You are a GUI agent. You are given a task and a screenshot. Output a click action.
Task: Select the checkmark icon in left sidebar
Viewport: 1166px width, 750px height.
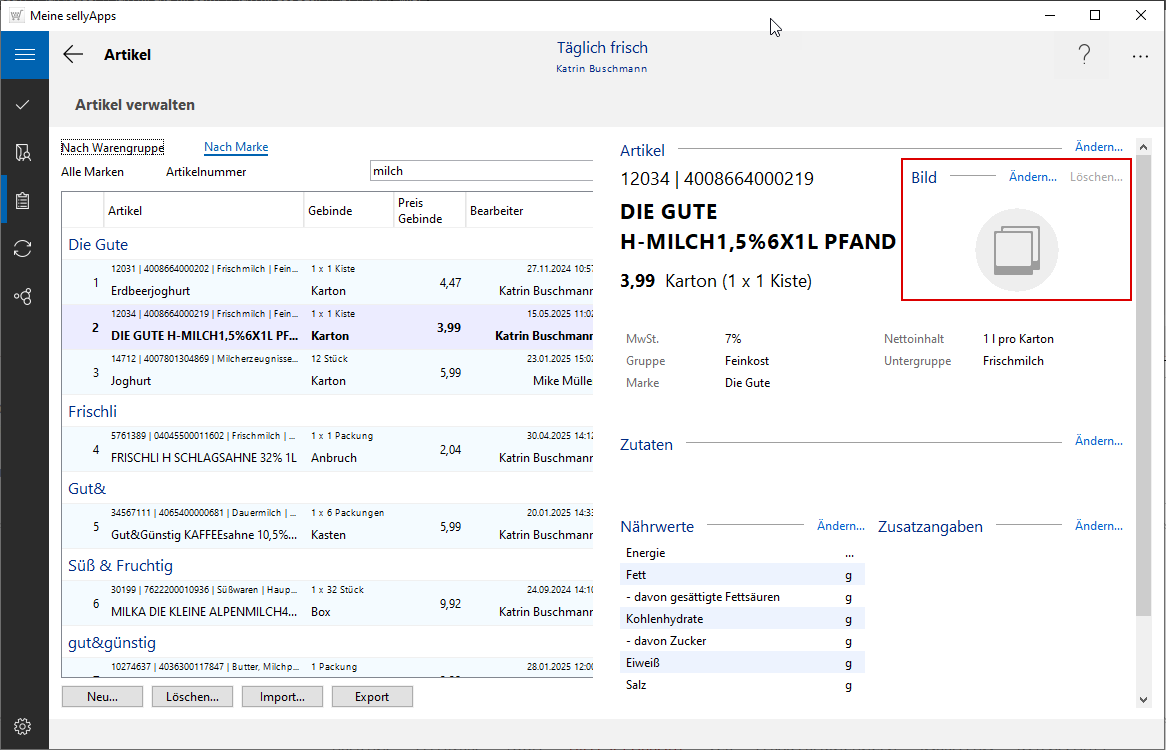[23, 104]
